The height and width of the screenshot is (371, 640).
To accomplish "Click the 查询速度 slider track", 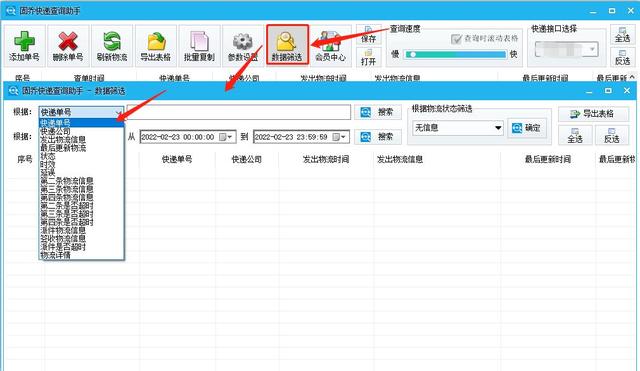I will coord(455,54).
